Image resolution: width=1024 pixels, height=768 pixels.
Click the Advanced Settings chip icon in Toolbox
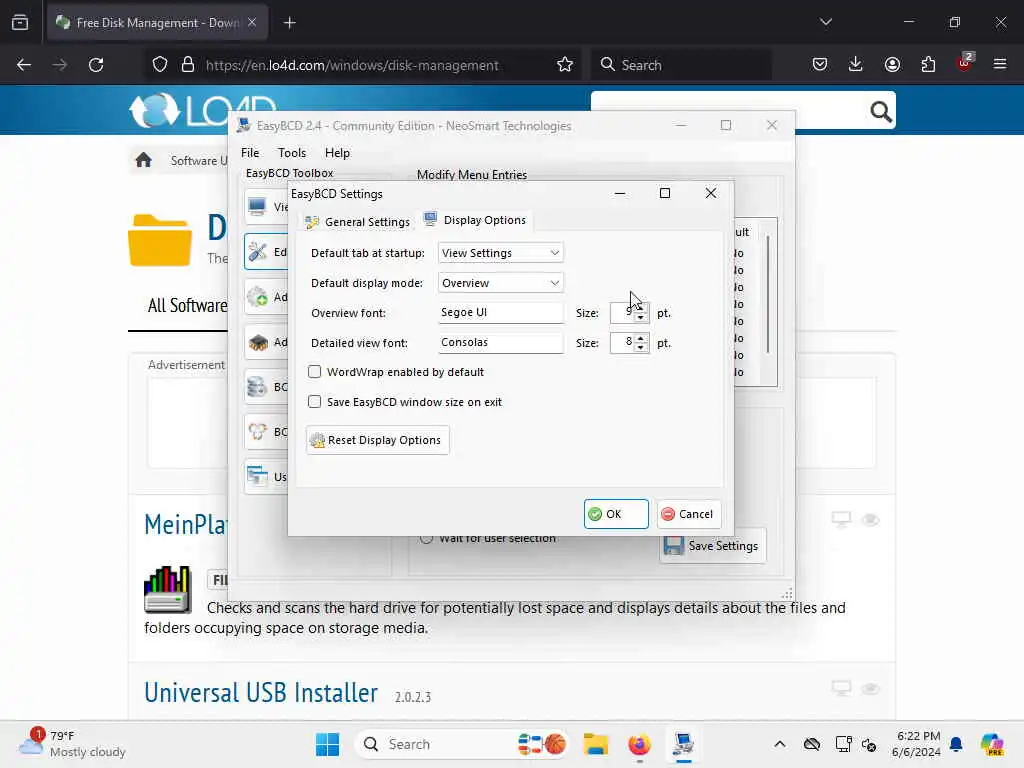257,342
